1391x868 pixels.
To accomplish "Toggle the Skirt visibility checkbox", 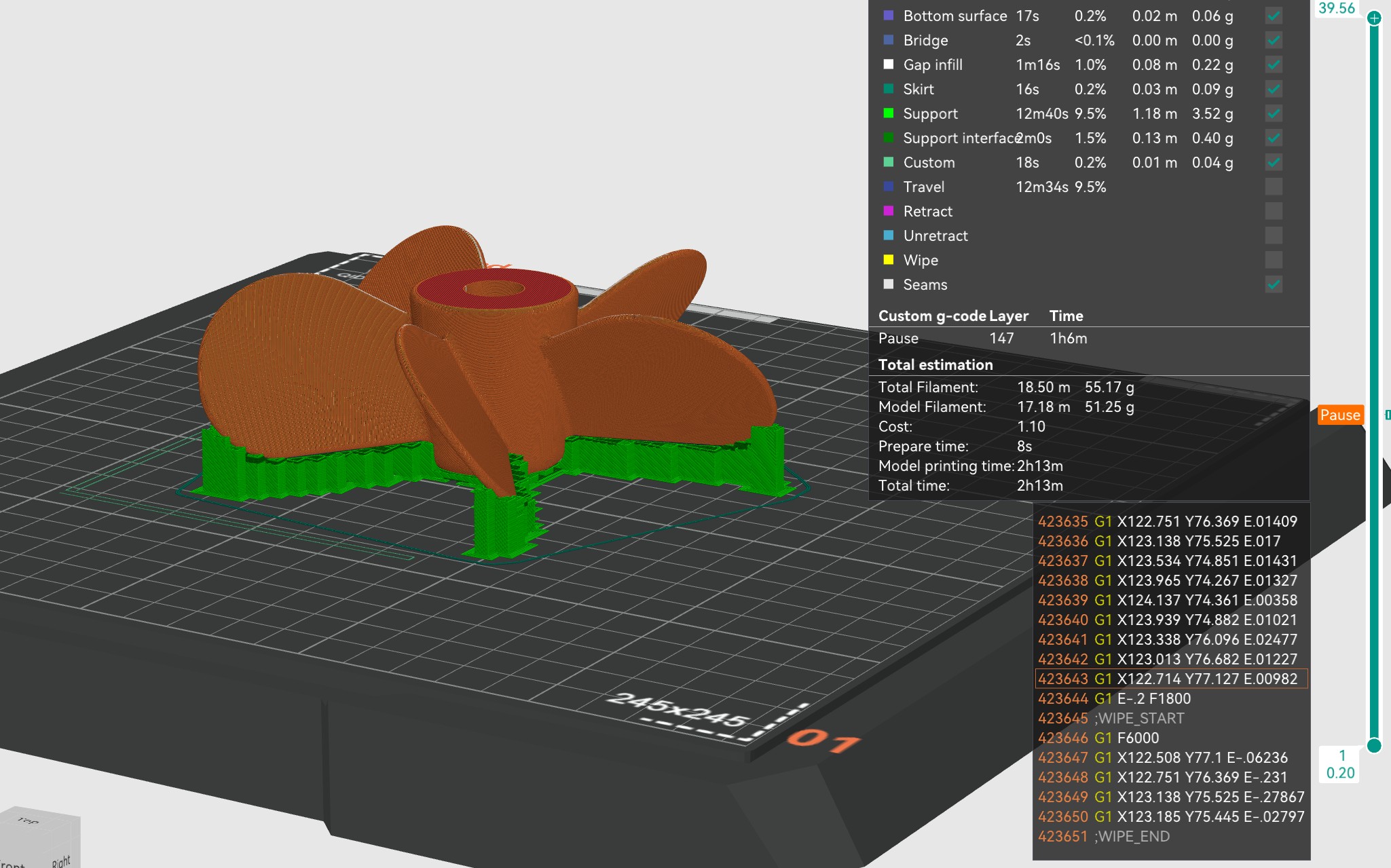I will click(1274, 89).
